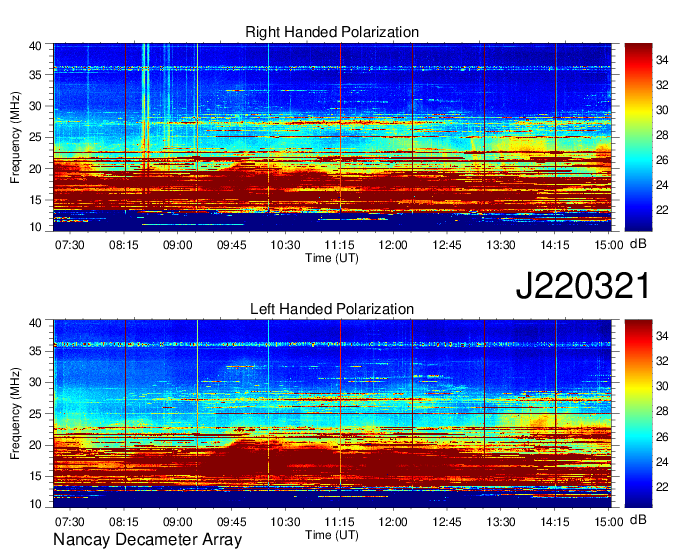Click "10:30" time tick on Right Handed plot
Viewport: 680px width, 552px height.
pos(285,245)
